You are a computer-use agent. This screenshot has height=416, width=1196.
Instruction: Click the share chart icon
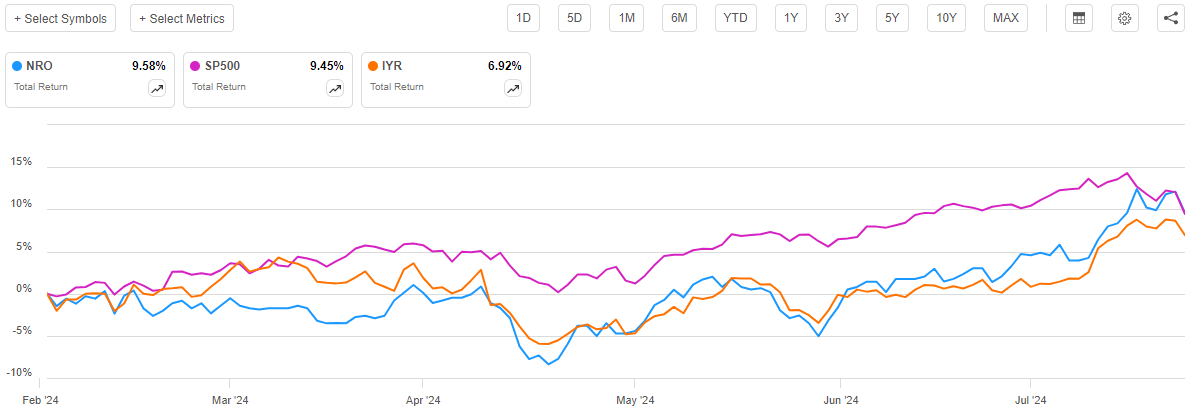(1170, 18)
